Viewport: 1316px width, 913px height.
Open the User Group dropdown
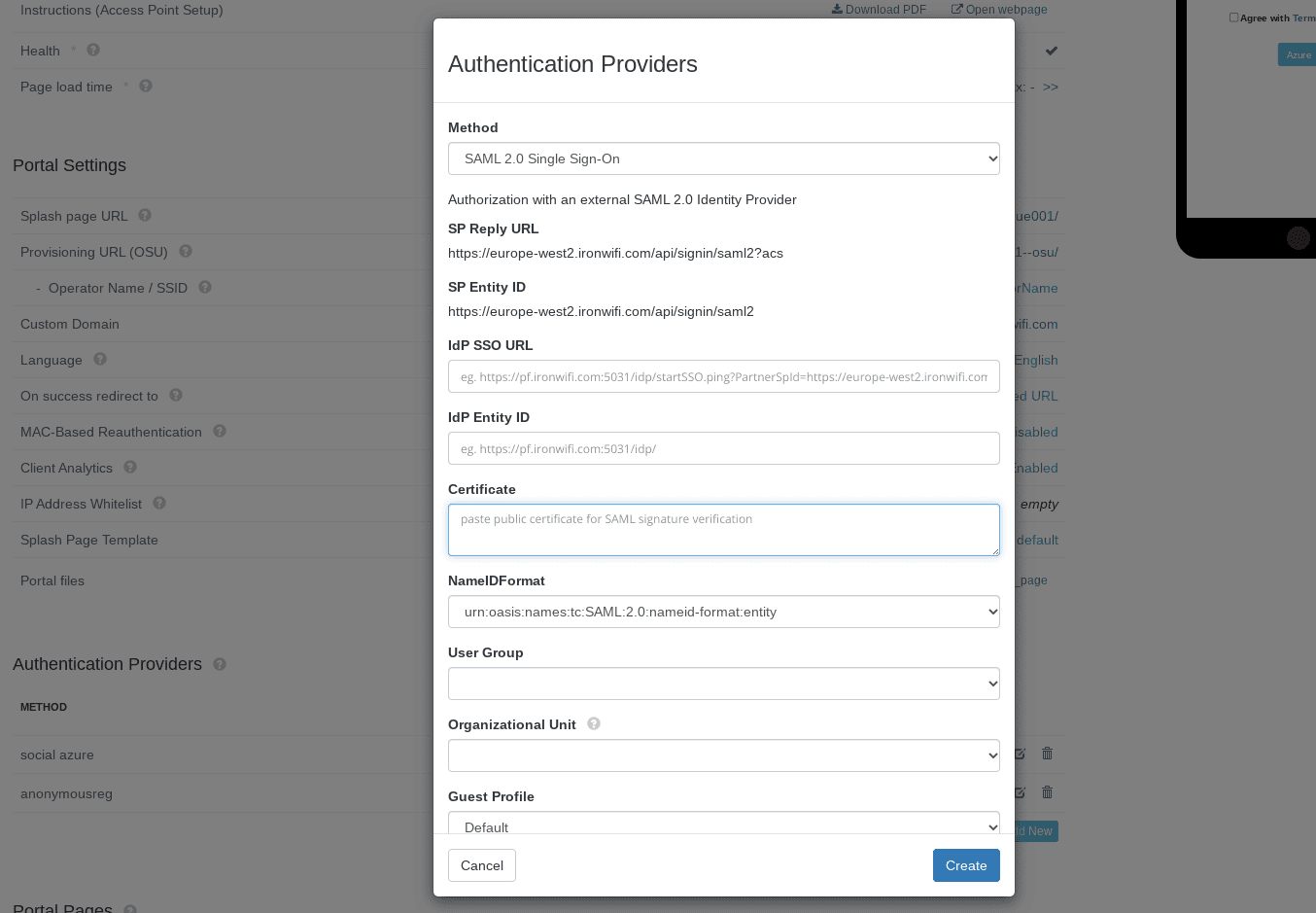[724, 684]
